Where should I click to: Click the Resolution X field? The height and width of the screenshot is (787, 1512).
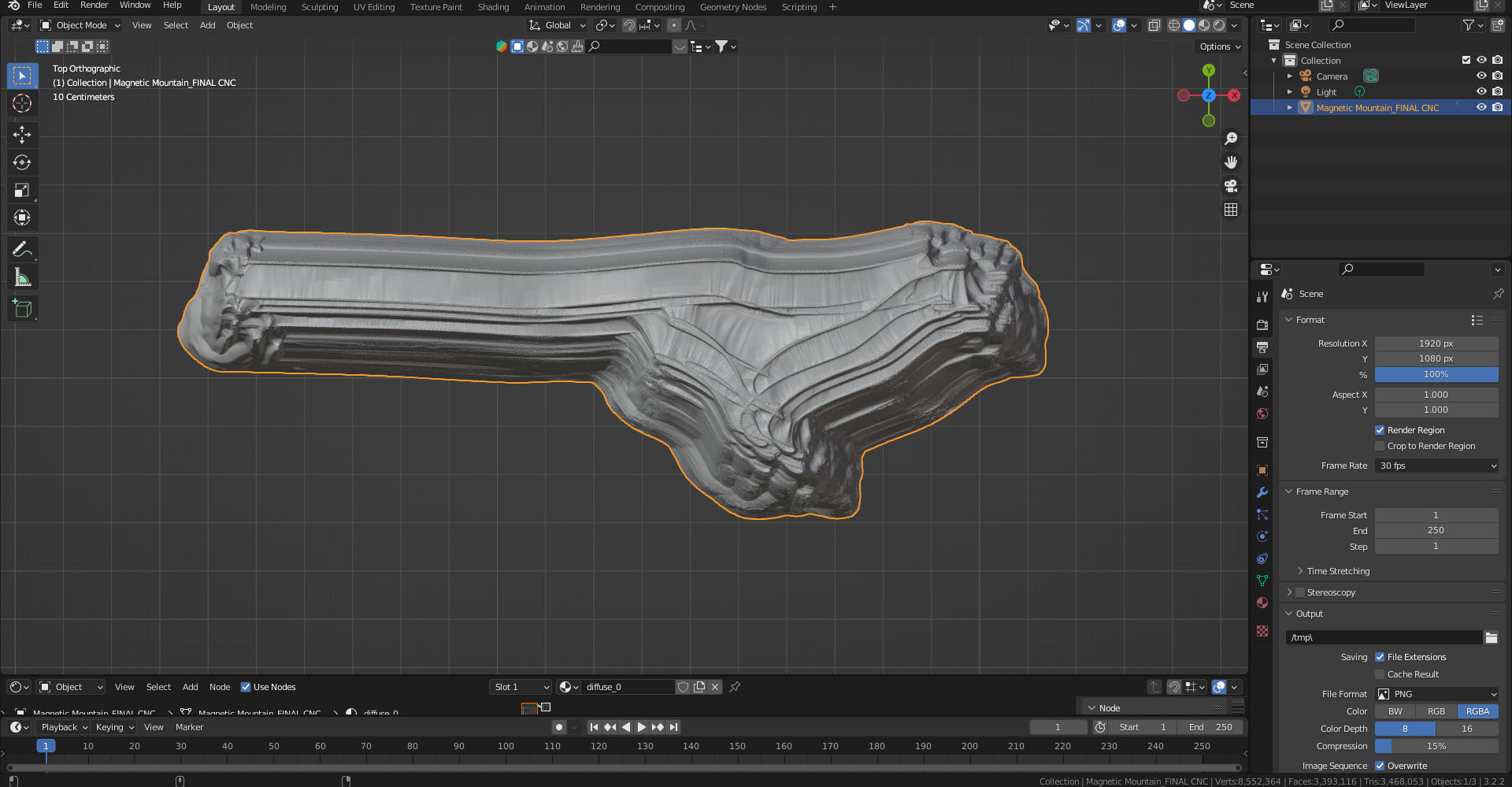click(1436, 343)
